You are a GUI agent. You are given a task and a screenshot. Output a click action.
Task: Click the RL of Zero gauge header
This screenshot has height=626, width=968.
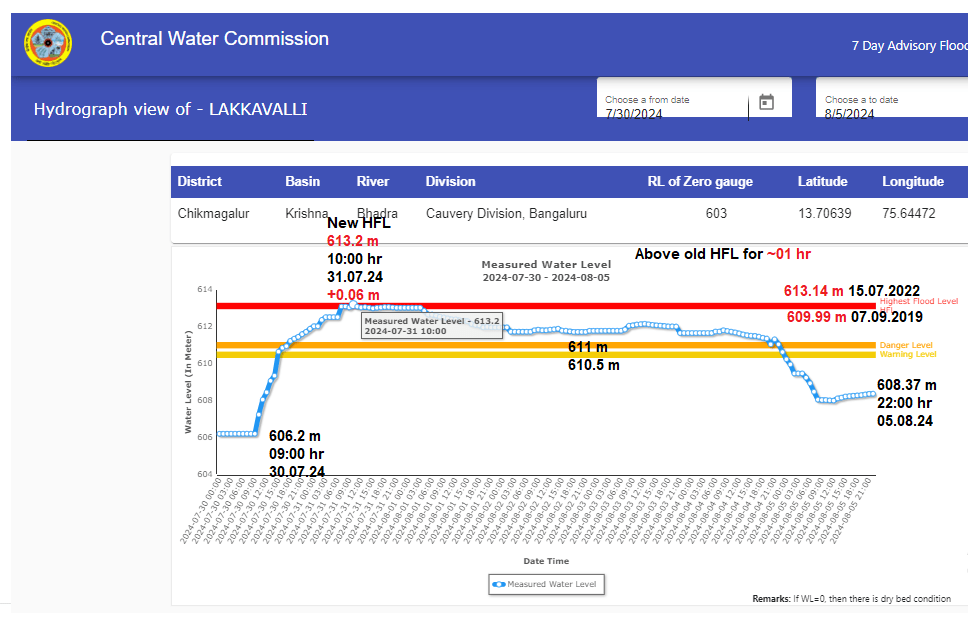(x=700, y=182)
